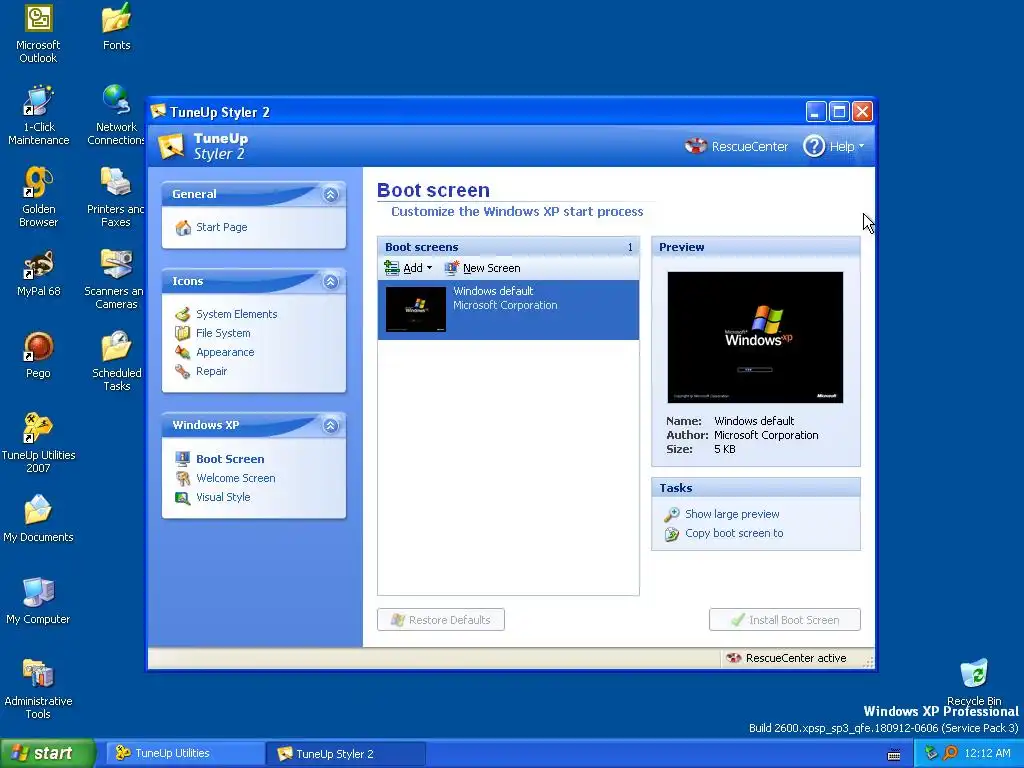Go to File System section
The width and height of the screenshot is (1024, 768).
[x=223, y=333]
